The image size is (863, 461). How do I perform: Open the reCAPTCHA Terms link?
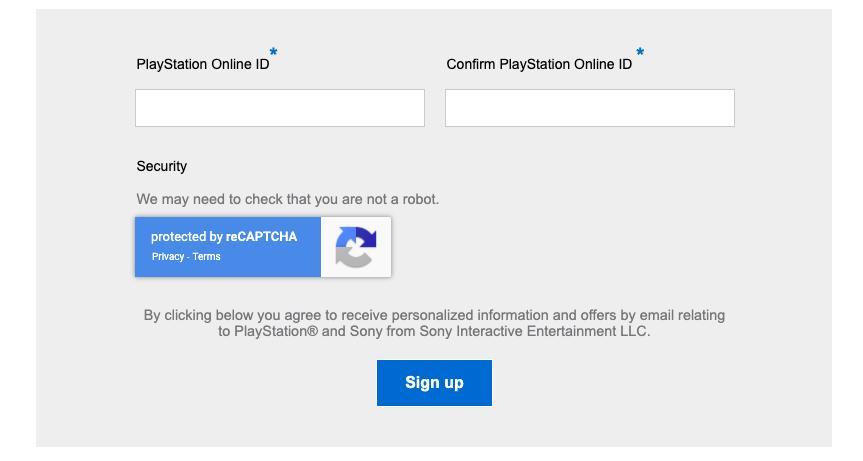coord(206,256)
